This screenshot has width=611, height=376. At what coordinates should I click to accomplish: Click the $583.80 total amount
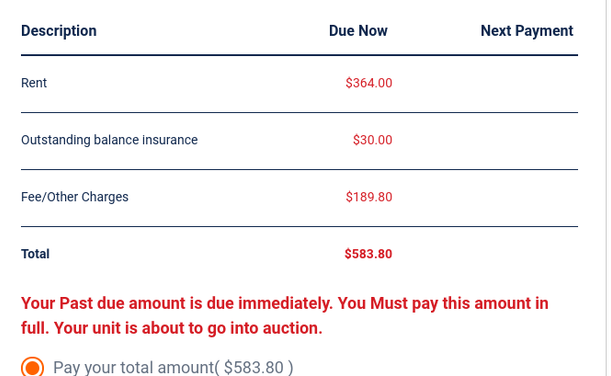point(368,254)
